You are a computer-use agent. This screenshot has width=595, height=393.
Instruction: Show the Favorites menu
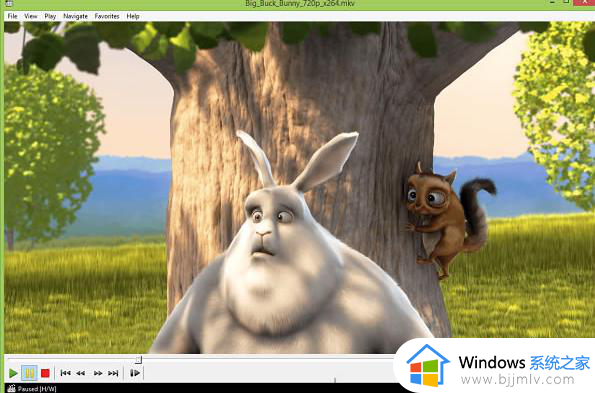pyautogui.click(x=107, y=16)
